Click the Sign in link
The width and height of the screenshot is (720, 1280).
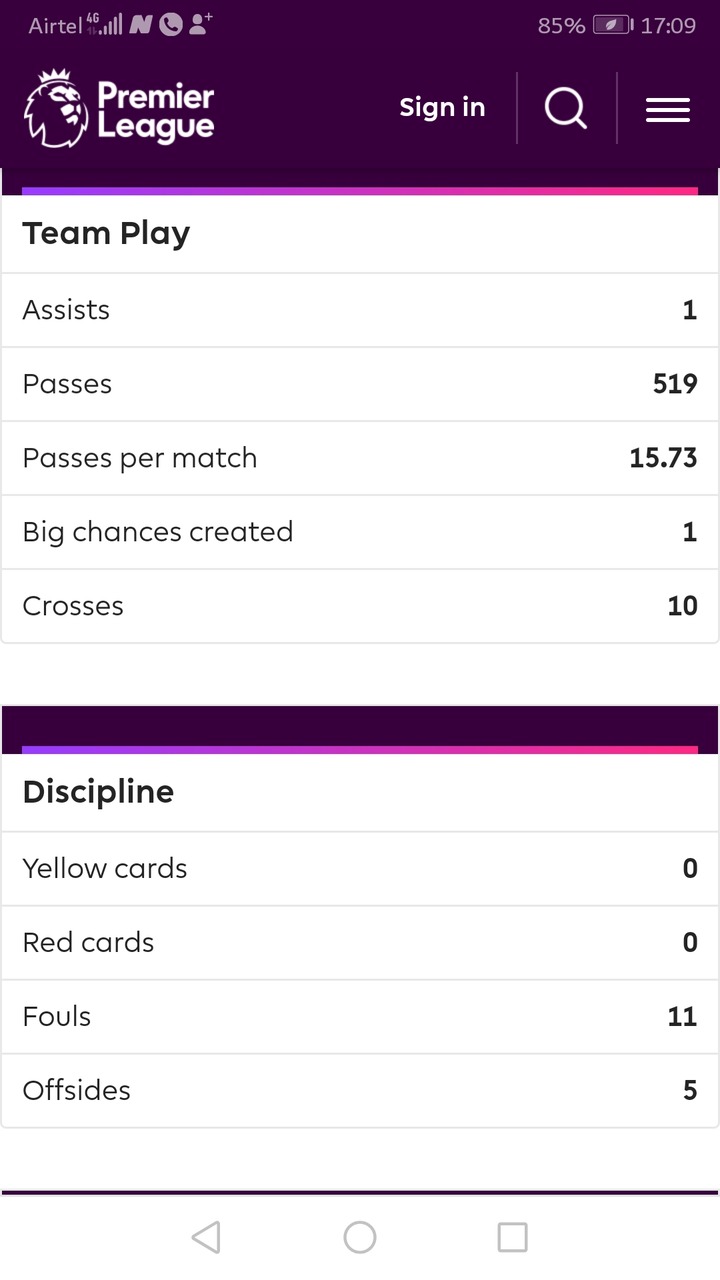(x=442, y=108)
